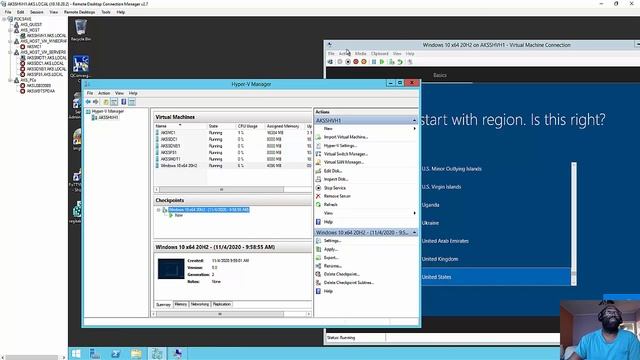Open Settings action for selected checkpoint
Viewport: 640px width, 360px height.
(332, 241)
